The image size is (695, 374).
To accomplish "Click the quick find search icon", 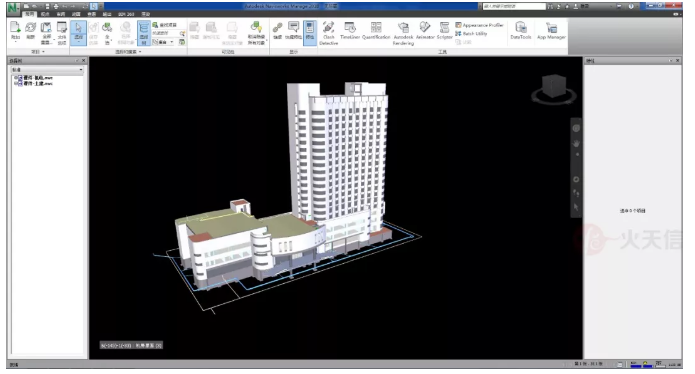I will (x=182, y=33).
